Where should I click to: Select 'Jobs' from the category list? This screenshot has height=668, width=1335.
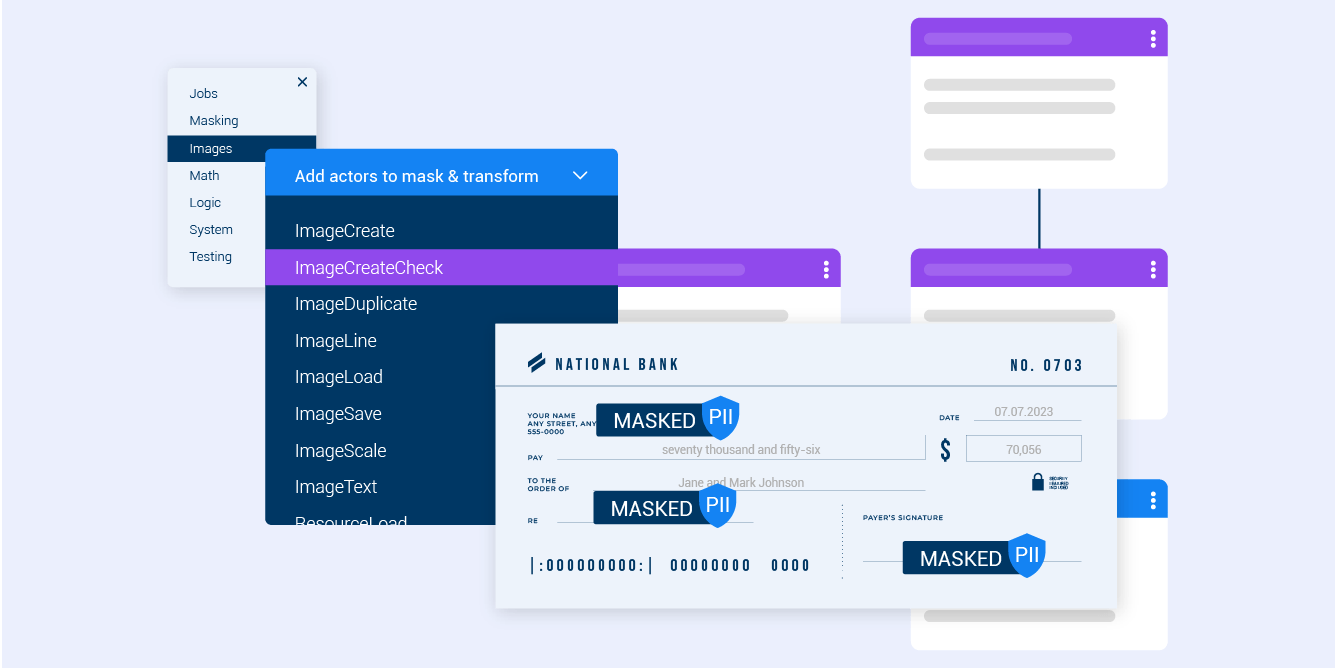coord(202,93)
